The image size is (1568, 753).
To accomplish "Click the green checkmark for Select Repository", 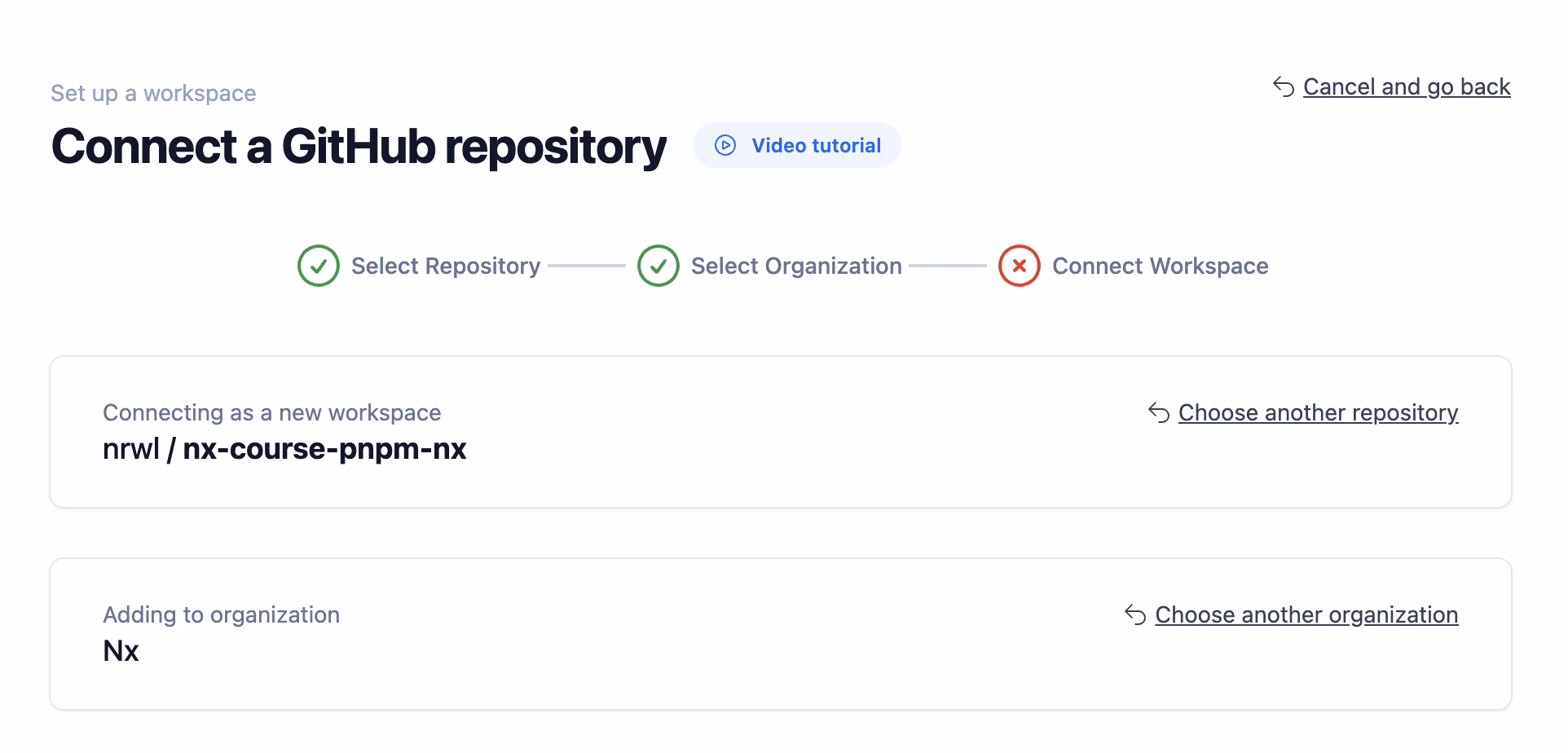I will tap(318, 266).
